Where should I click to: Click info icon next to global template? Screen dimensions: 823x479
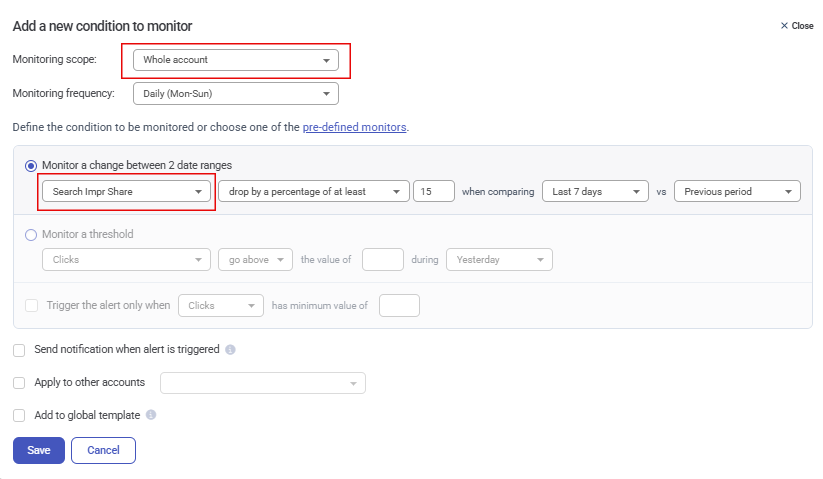coord(151,415)
